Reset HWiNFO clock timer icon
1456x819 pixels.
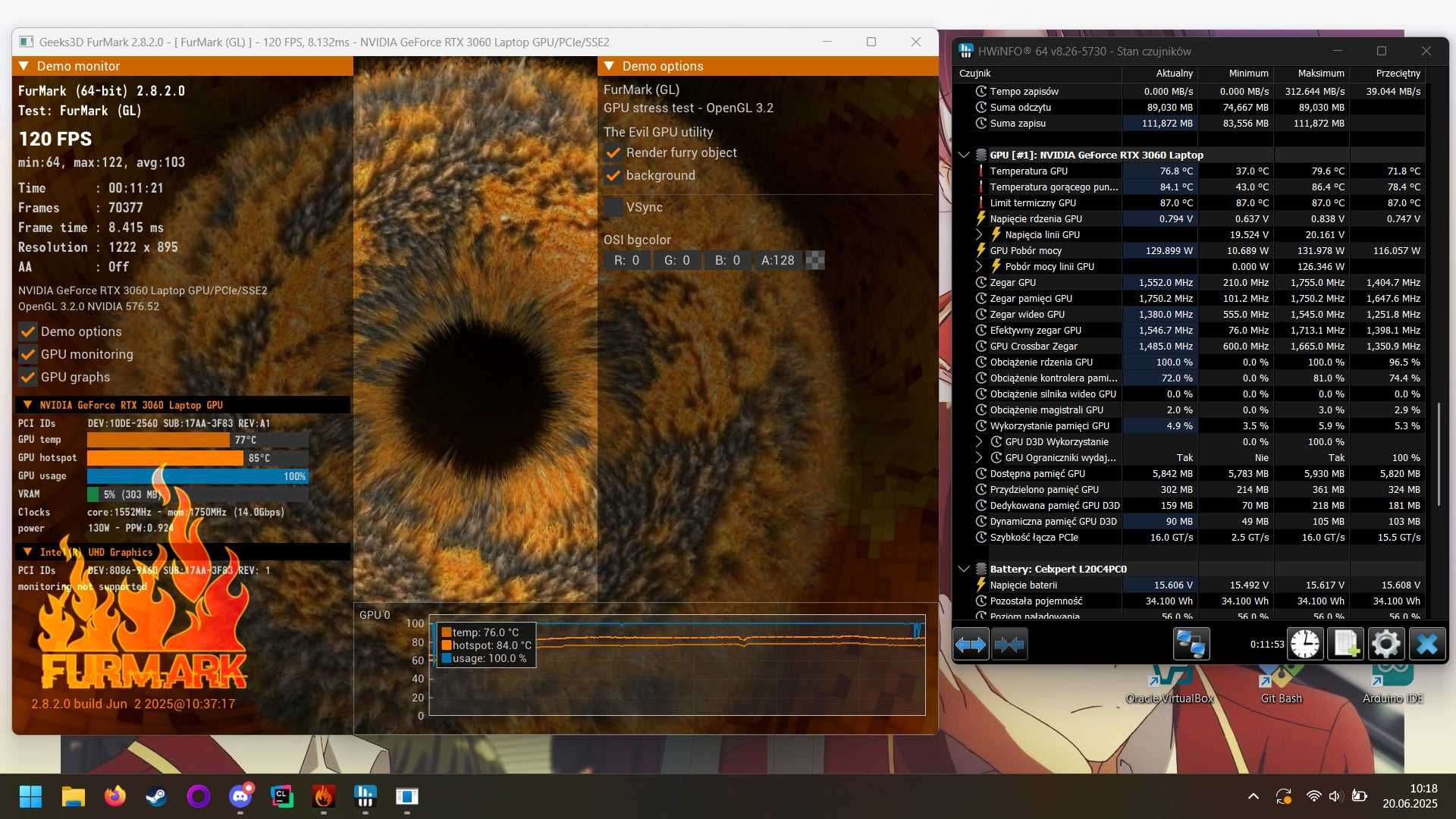[x=1305, y=645]
